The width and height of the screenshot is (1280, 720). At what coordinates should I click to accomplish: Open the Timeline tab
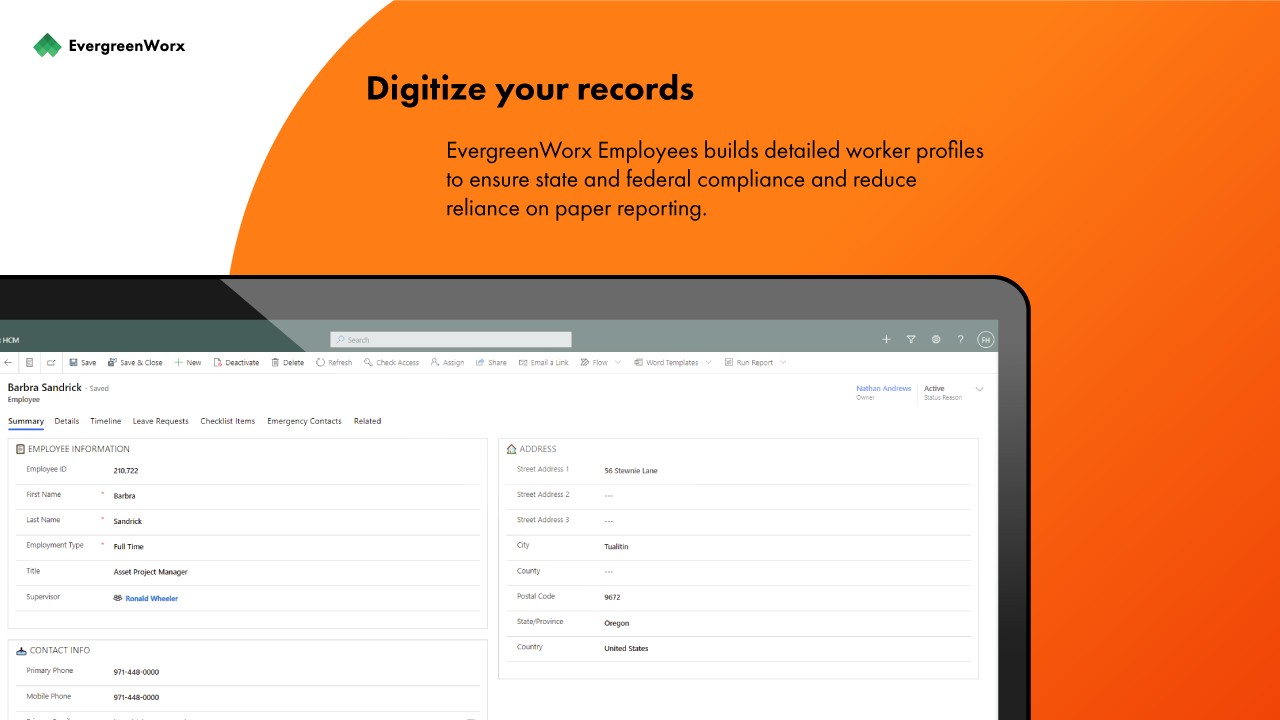point(105,421)
